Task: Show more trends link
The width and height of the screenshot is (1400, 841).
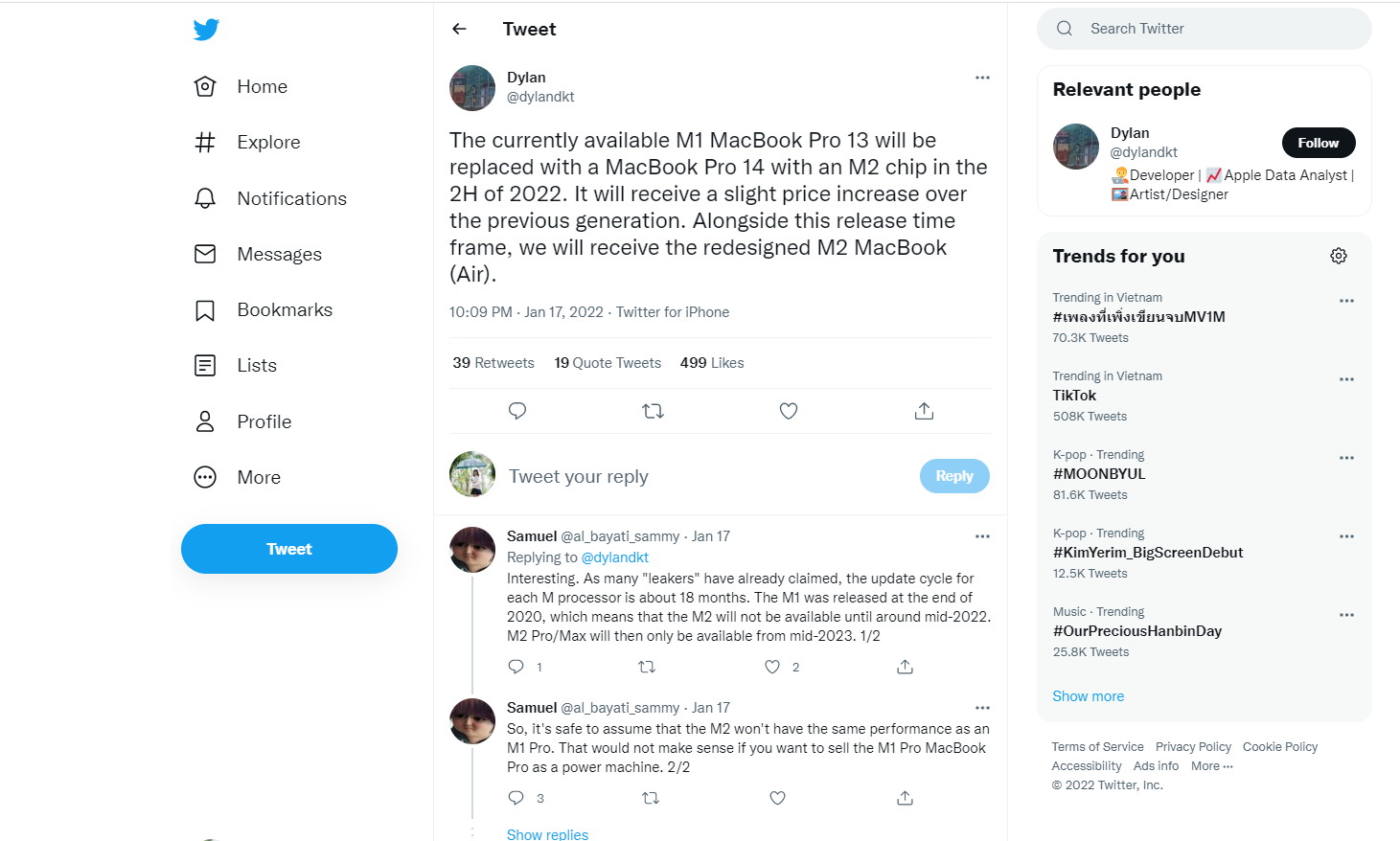Action: (1089, 696)
